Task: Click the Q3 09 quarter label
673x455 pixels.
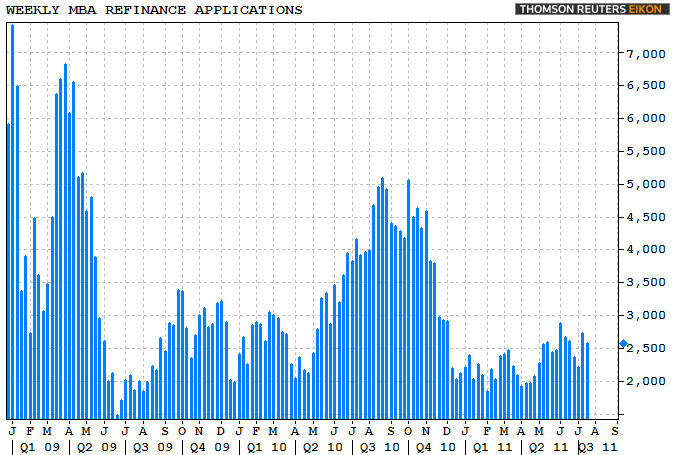Action: pyautogui.click(x=152, y=445)
